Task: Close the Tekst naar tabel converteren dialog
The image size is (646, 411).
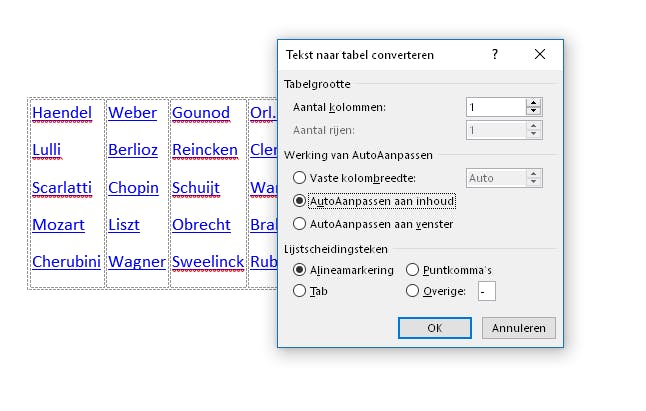Action: (x=540, y=55)
